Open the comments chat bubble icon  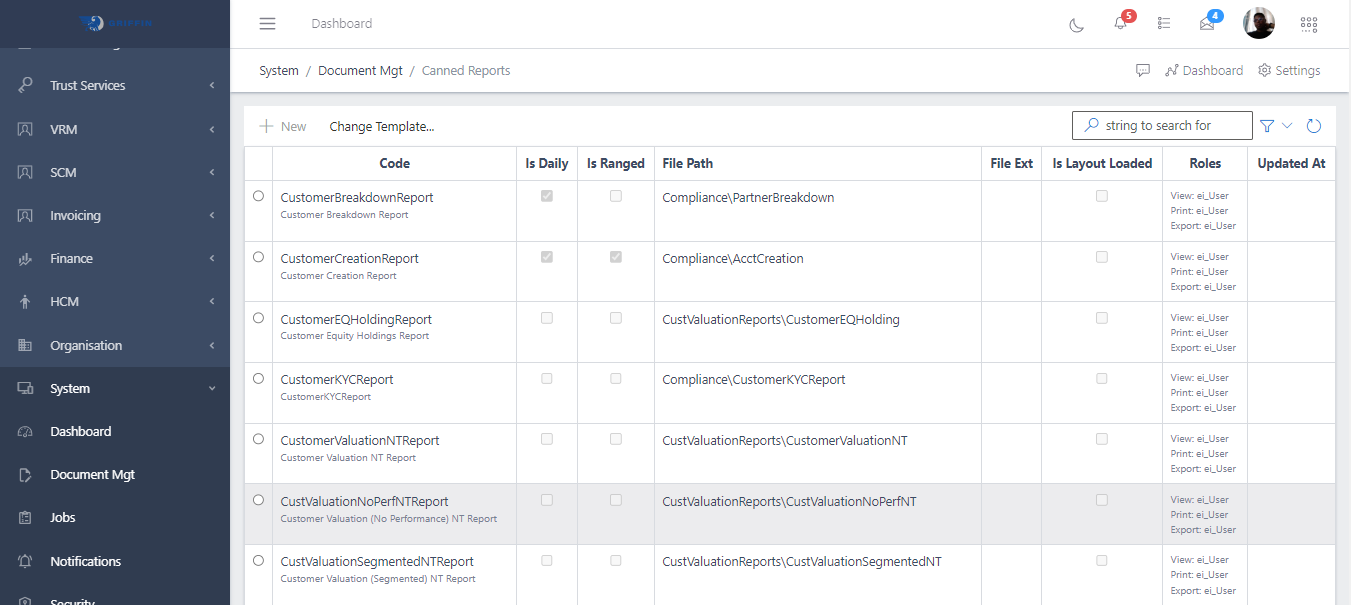(1143, 71)
